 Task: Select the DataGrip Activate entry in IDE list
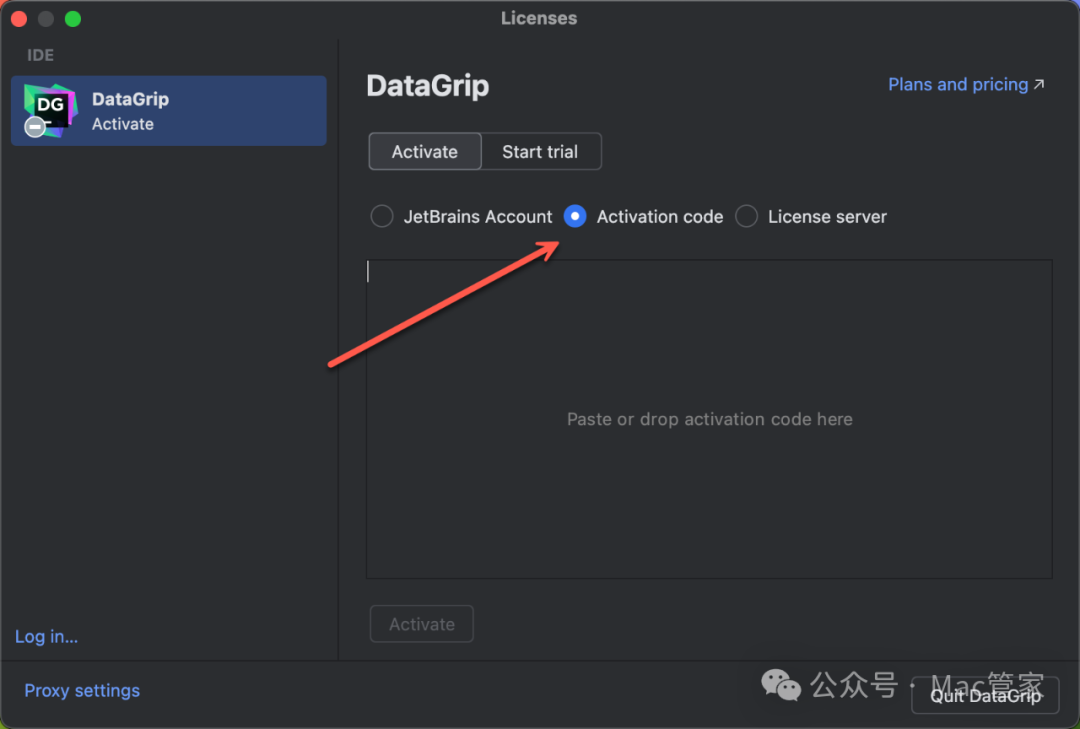[168, 111]
